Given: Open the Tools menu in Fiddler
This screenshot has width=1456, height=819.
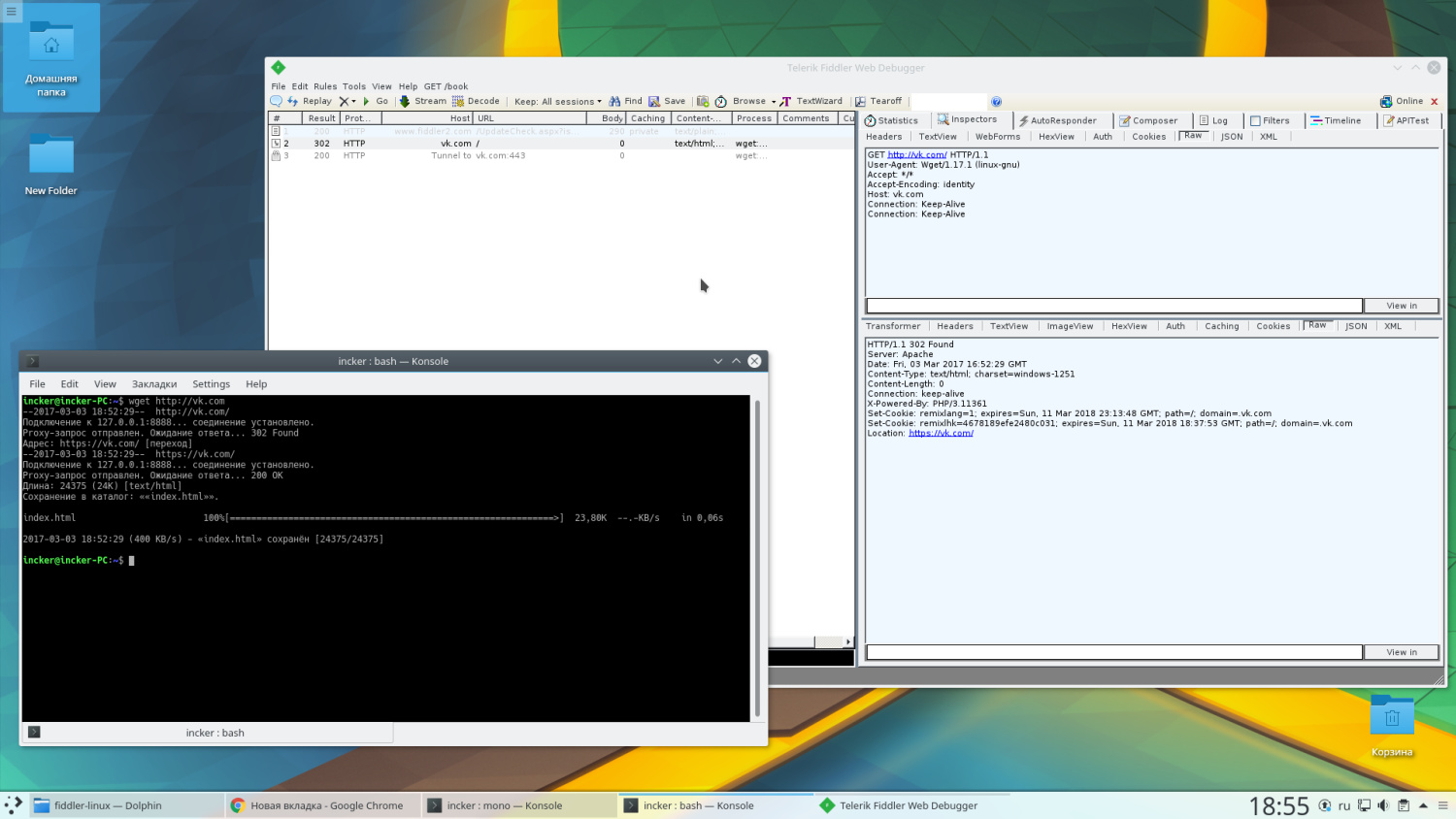Looking at the screenshot, I should (354, 86).
